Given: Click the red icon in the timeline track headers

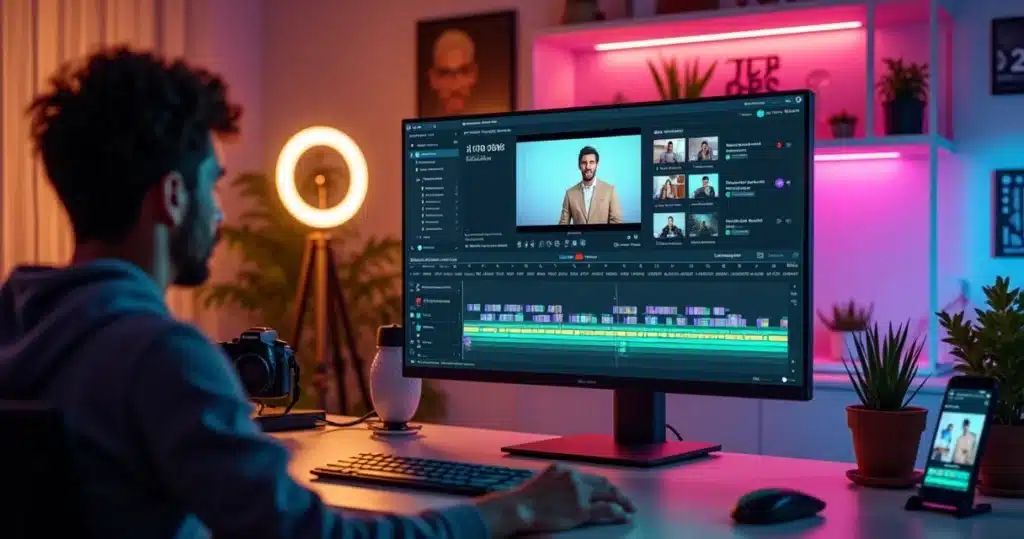Looking at the screenshot, I should pos(419,301).
